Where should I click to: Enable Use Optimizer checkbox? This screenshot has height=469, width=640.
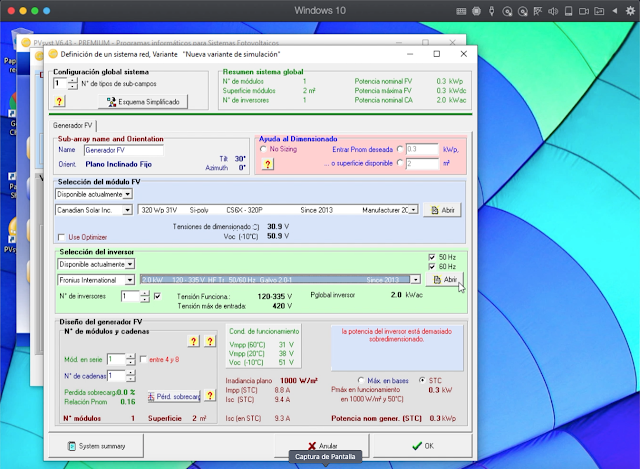point(61,237)
